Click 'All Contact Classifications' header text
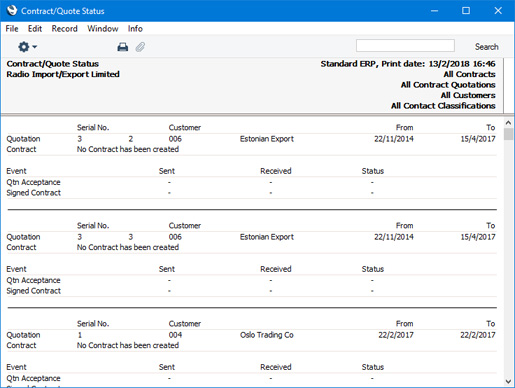 [443, 106]
